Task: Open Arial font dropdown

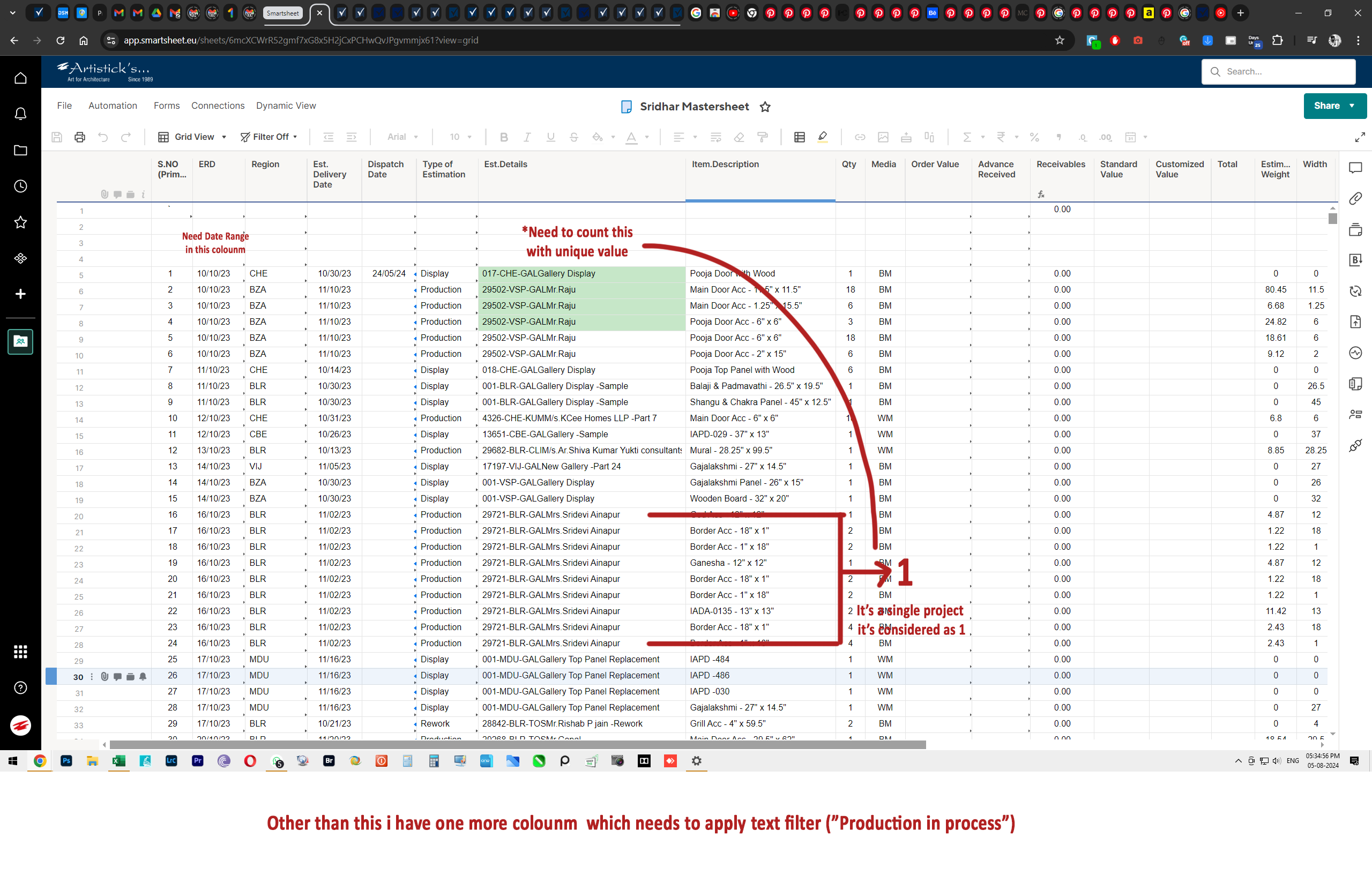Action: (402, 137)
